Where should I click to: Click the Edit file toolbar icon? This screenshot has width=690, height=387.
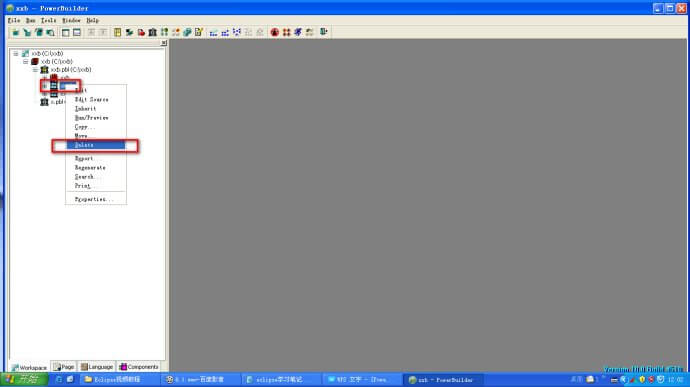[199, 32]
